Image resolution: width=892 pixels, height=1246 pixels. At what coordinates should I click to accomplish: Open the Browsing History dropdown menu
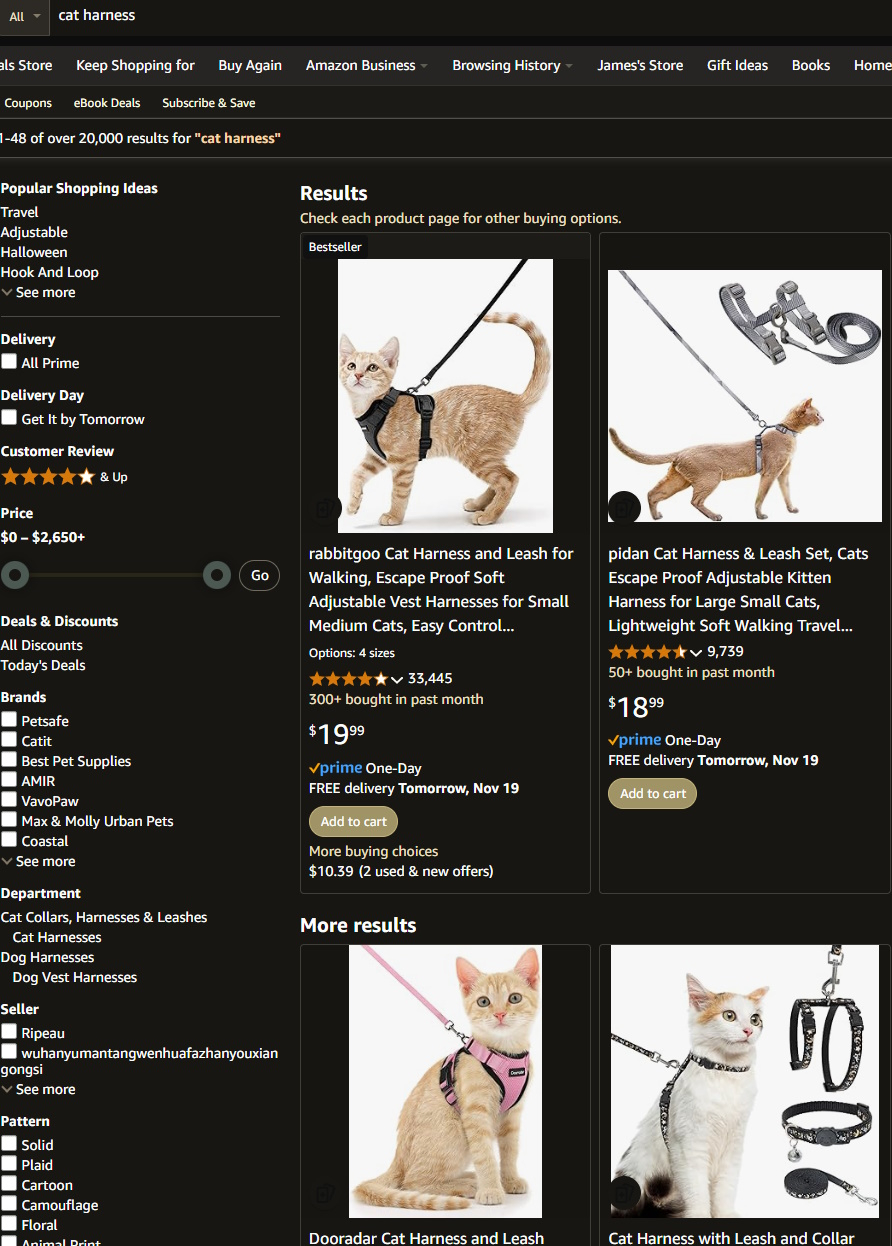pos(512,65)
